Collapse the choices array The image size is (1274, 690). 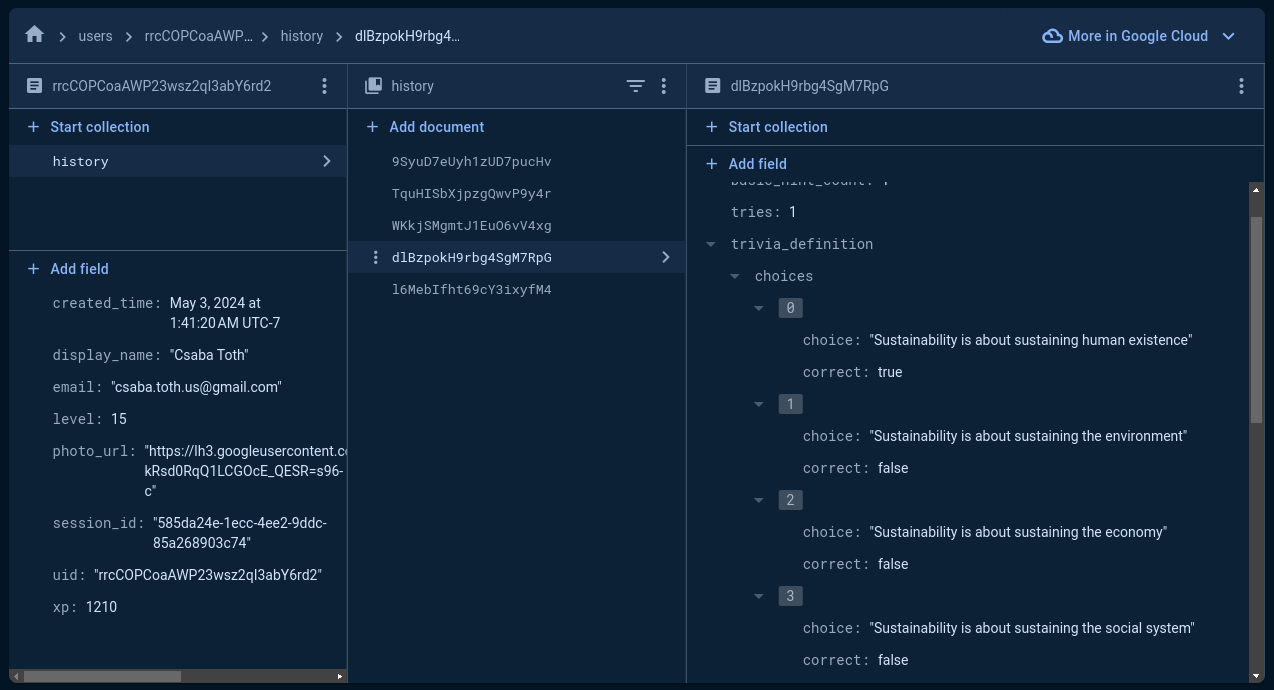(735, 276)
